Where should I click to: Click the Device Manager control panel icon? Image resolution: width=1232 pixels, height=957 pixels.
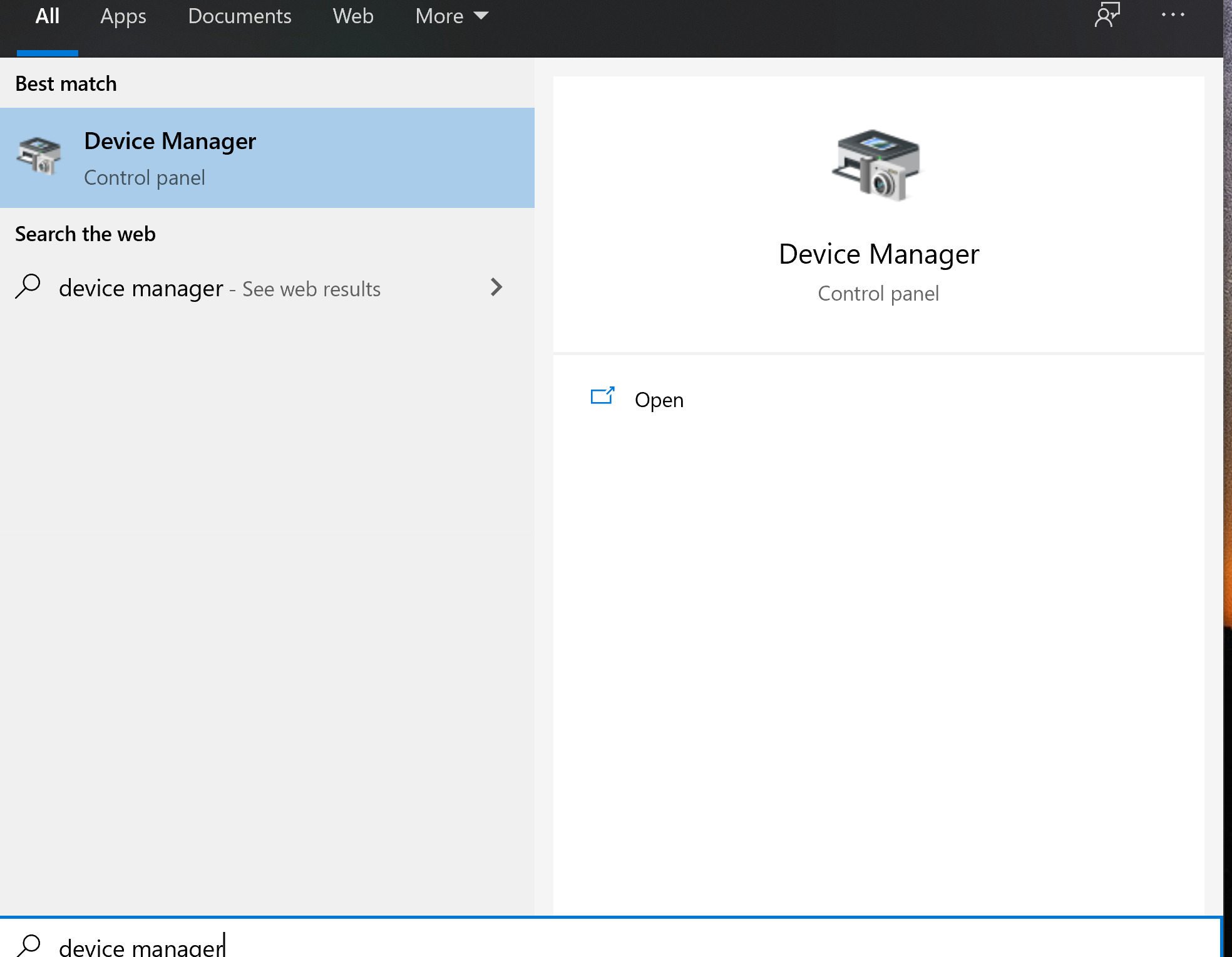click(x=877, y=165)
